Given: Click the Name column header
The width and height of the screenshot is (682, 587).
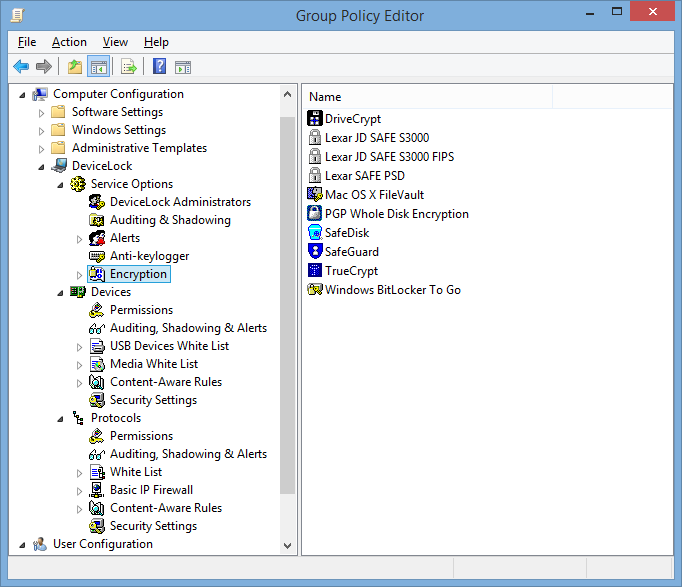Looking at the screenshot, I should coord(428,97).
